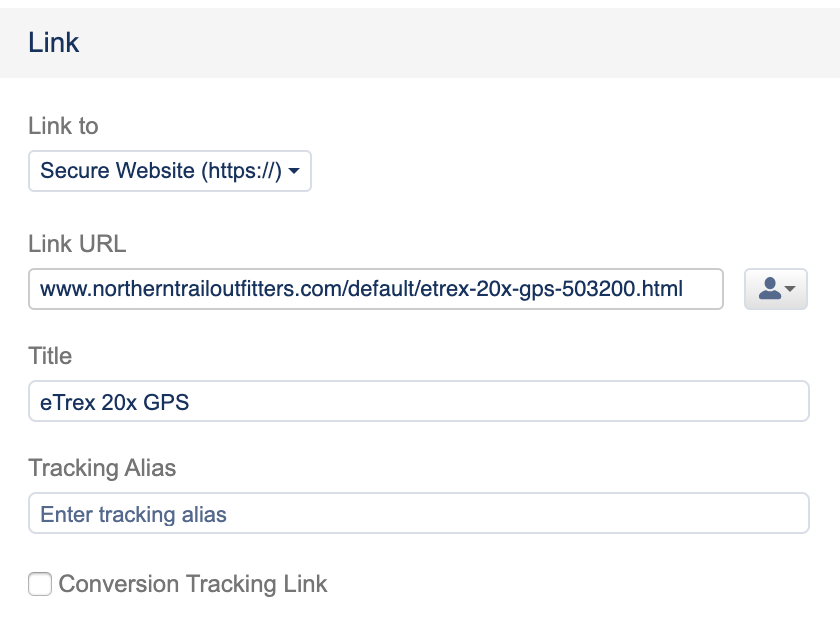Click the person silhouette glyph

pos(769,289)
